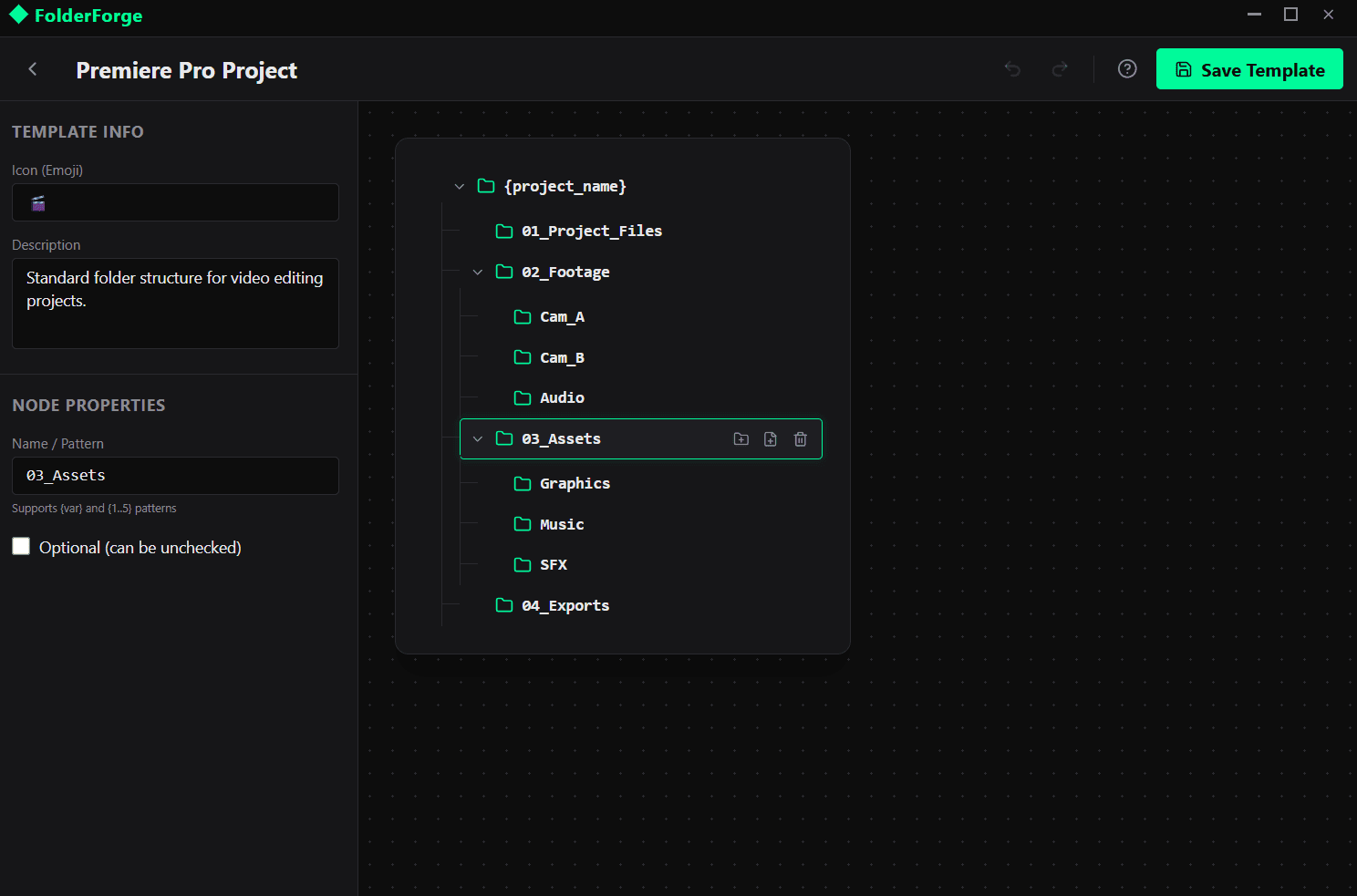Click the 04_Exports folder icon

tap(504, 606)
